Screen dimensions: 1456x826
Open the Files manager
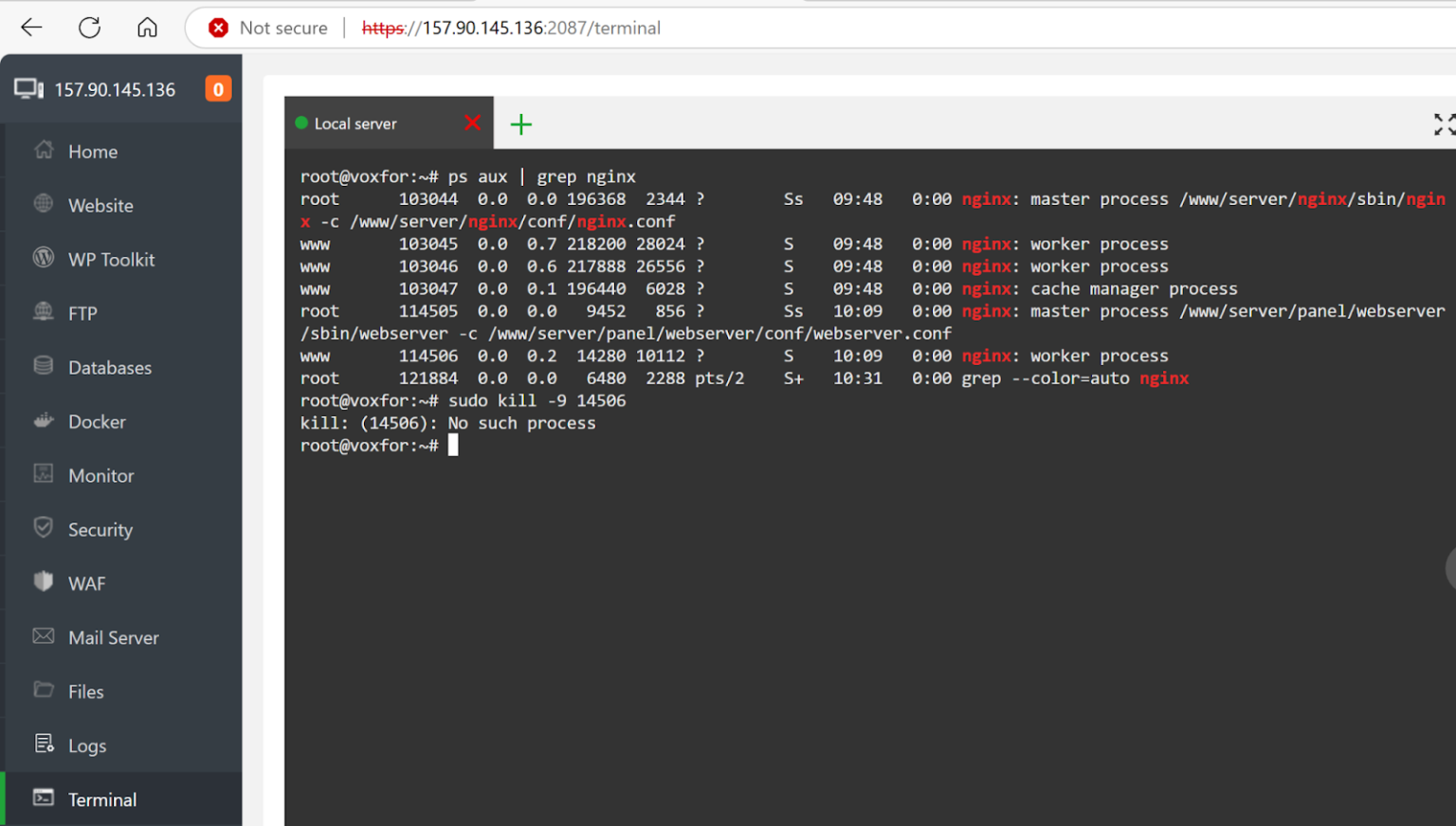point(85,691)
